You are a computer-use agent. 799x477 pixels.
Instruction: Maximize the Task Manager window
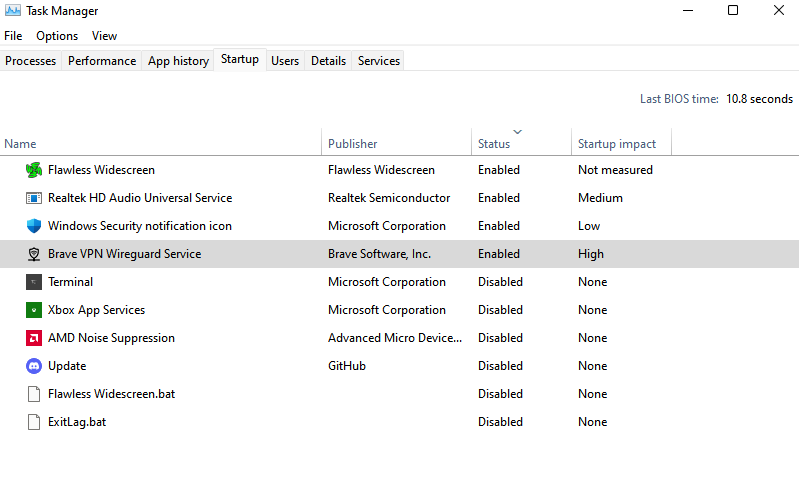point(733,10)
